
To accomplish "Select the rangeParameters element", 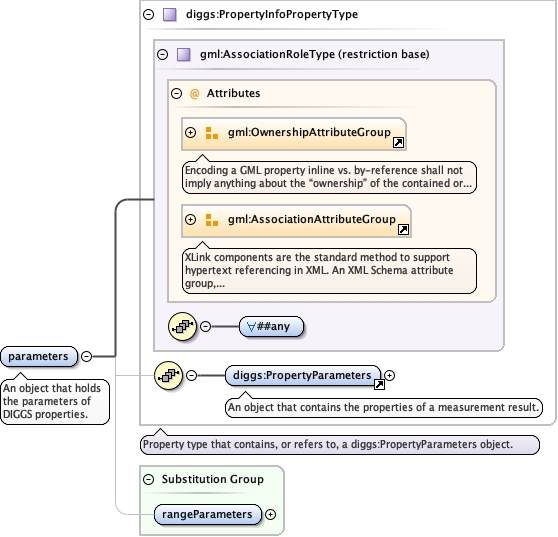I will click(x=207, y=514).
